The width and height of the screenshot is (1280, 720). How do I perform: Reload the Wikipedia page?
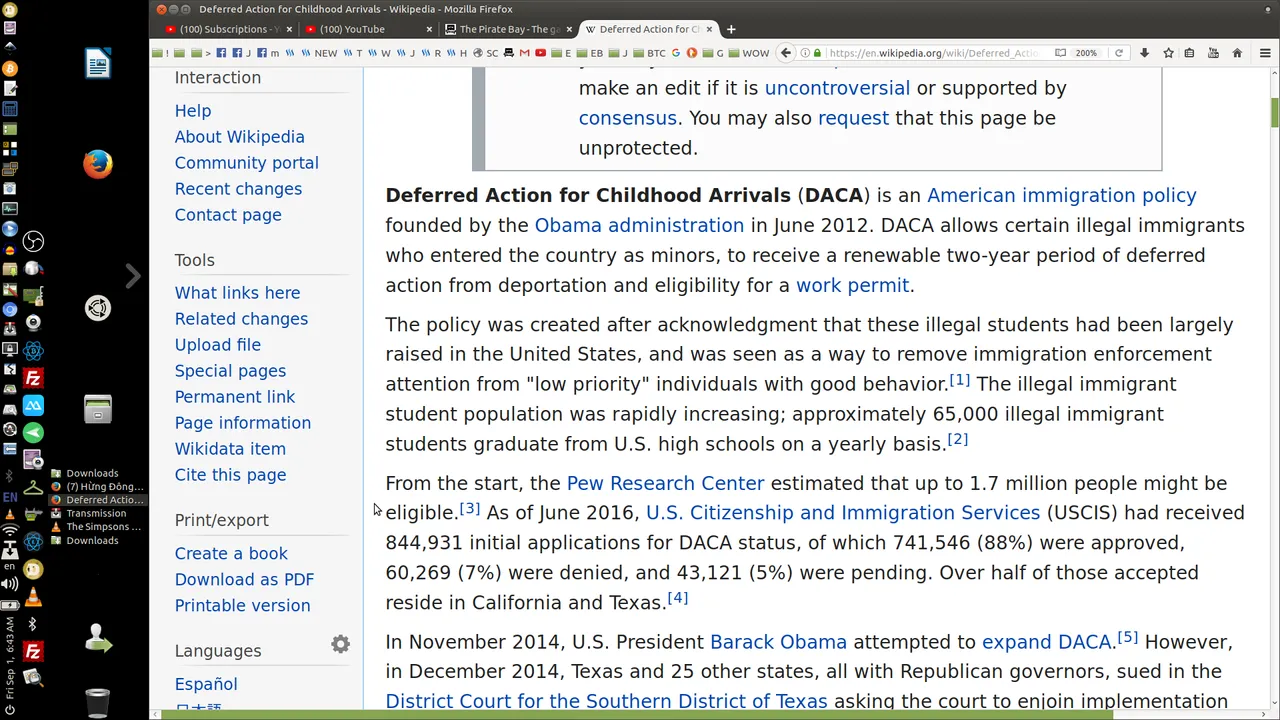click(1118, 53)
